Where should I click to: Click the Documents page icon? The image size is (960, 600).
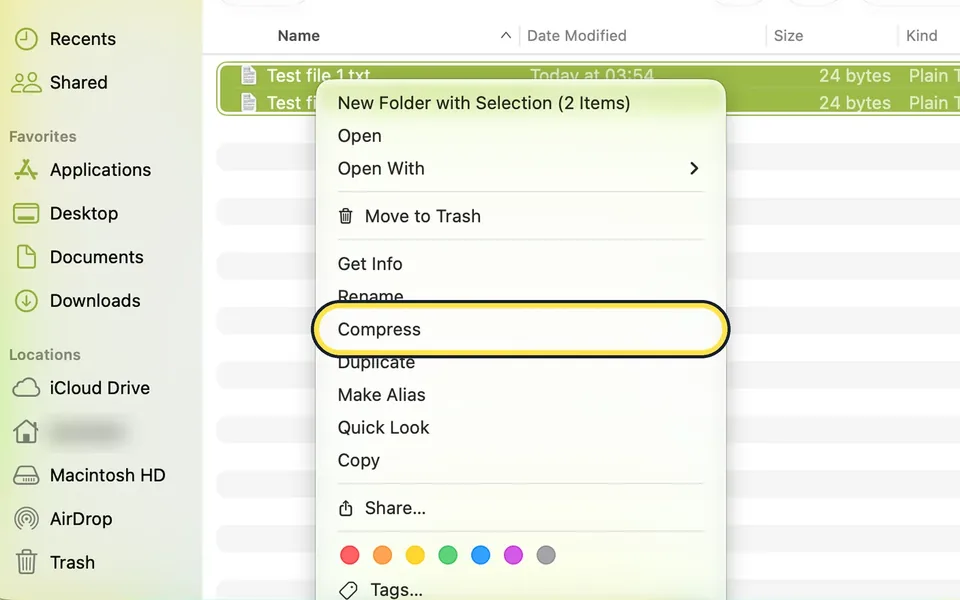(26, 257)
